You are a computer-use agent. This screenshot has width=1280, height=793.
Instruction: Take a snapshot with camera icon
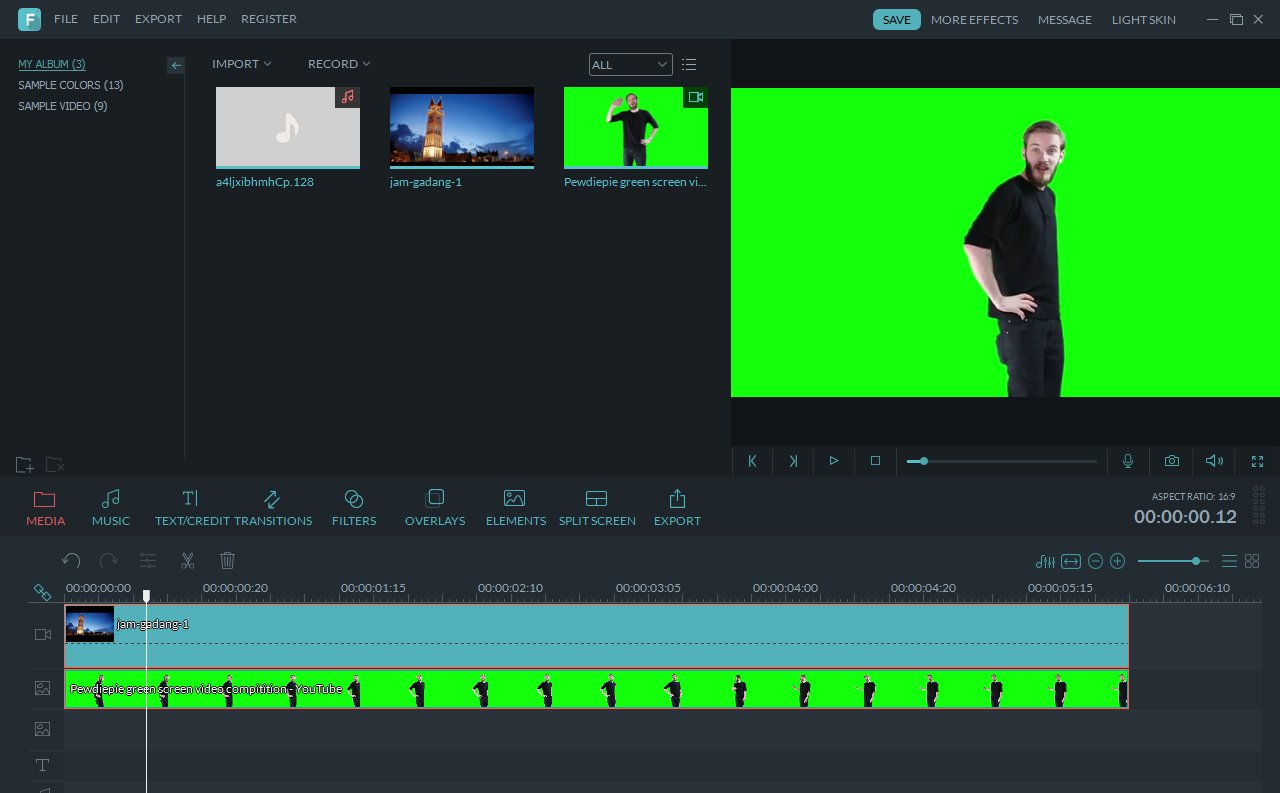1171,461
